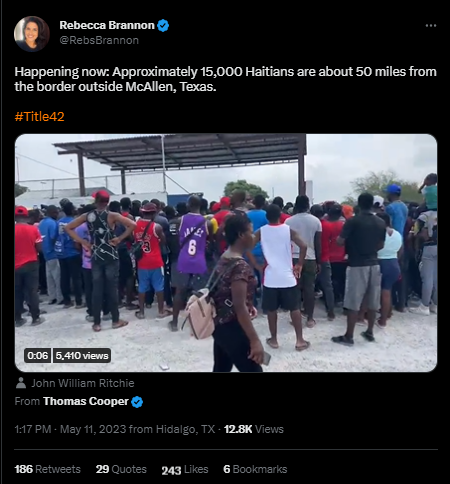Click the 0:06 video duration label
This screenshot has width=450, height=484.
click(38, 356)
